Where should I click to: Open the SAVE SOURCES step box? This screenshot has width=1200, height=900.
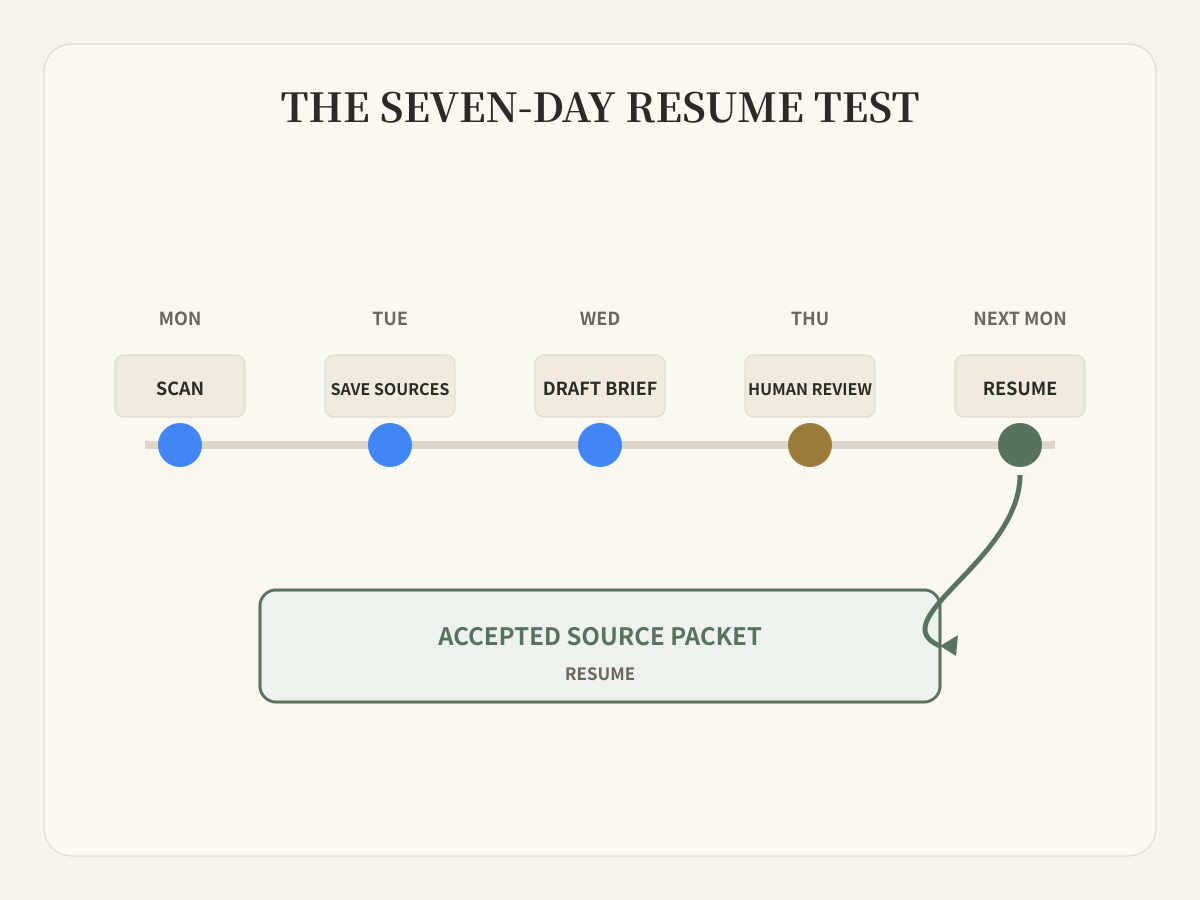pos(390,386)
